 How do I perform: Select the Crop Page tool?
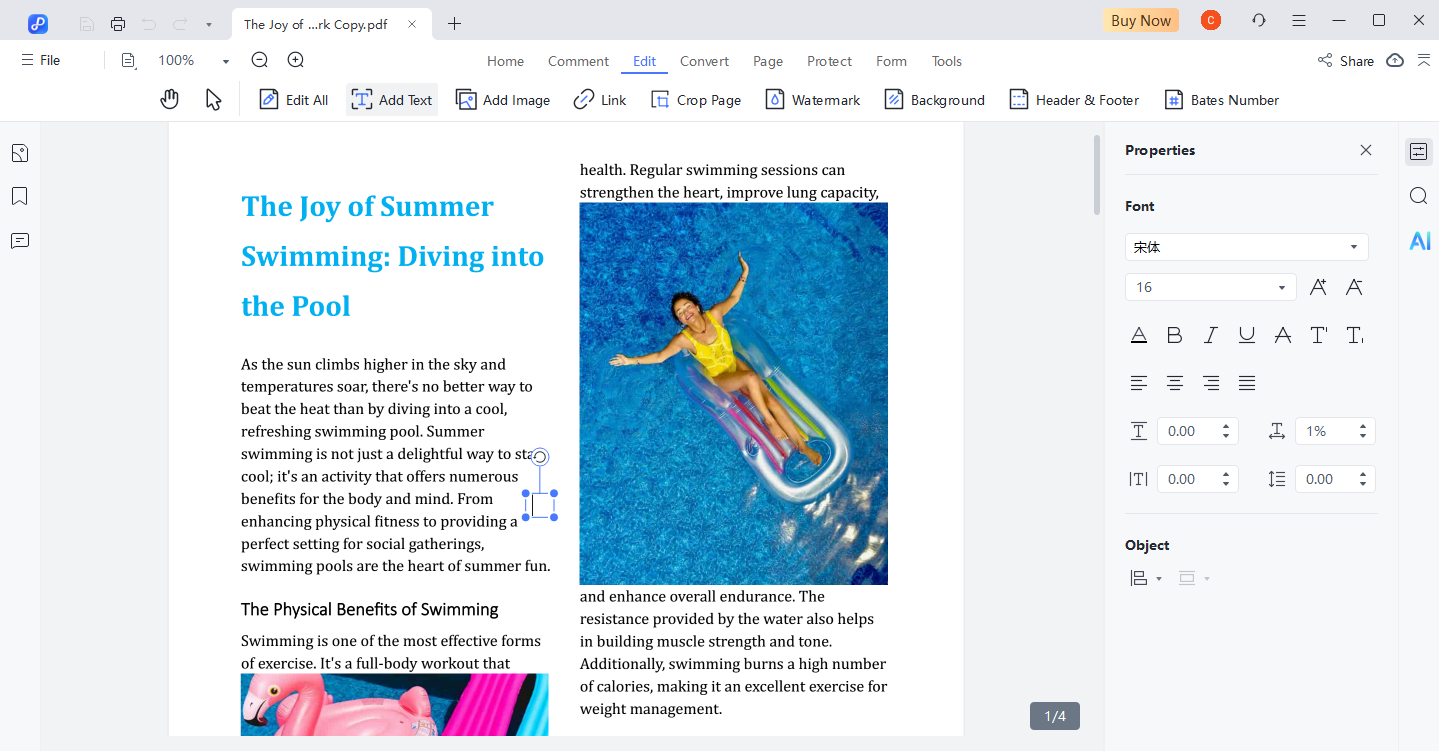696,99
